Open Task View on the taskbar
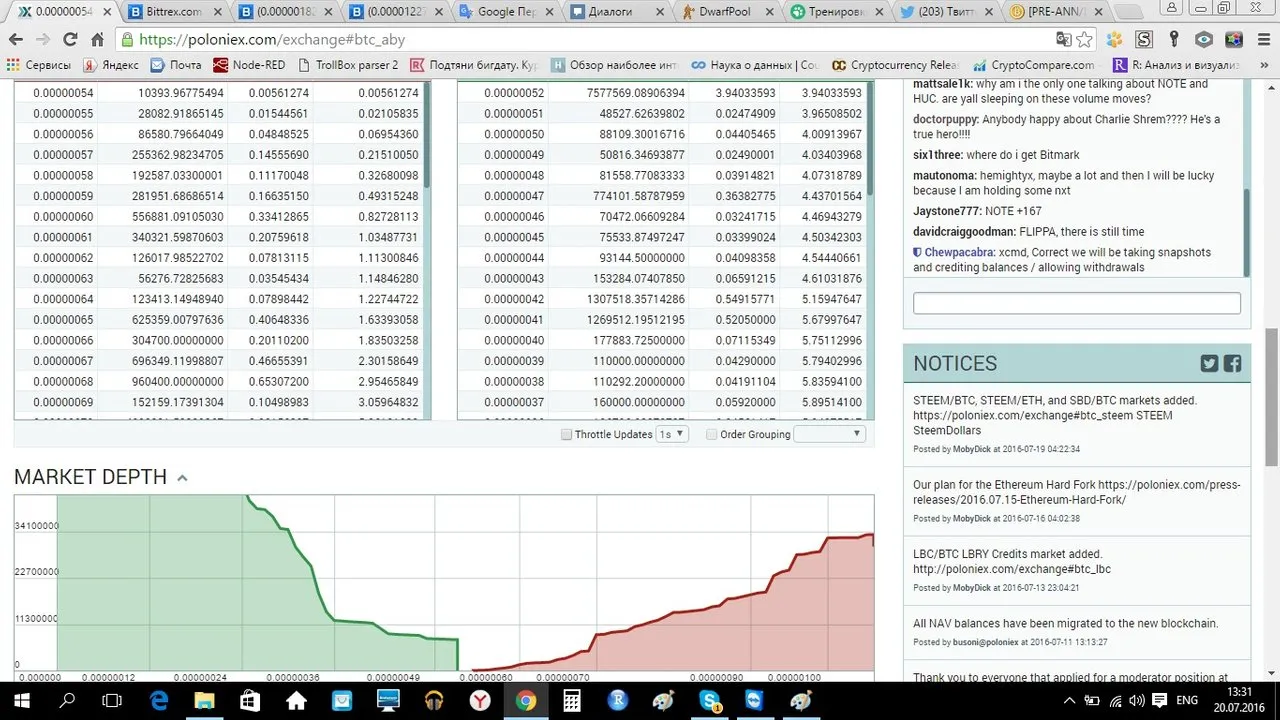 [x=113, y=701]
